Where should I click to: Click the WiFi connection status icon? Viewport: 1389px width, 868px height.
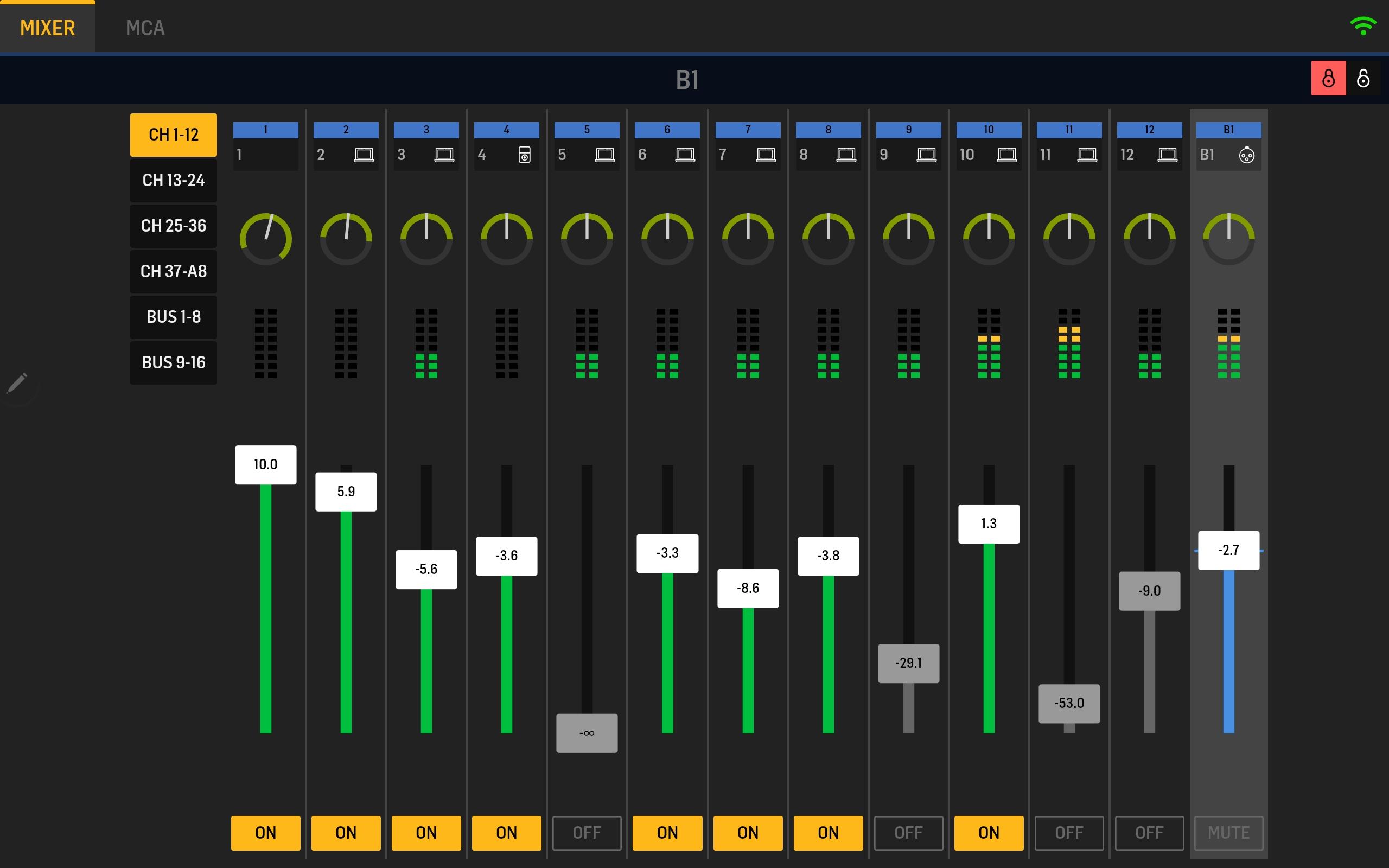tap(1363, 26)
